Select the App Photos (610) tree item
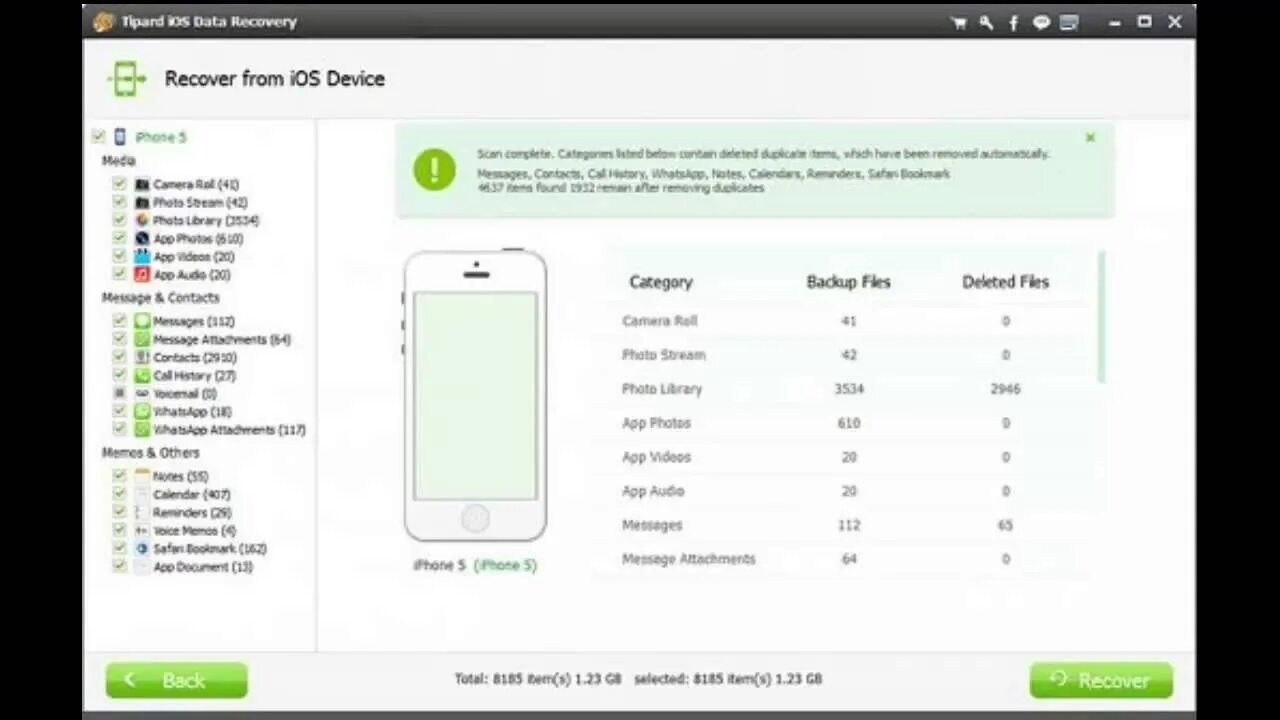Viewport: 1280px width, 720px height. tap(198, 239)
